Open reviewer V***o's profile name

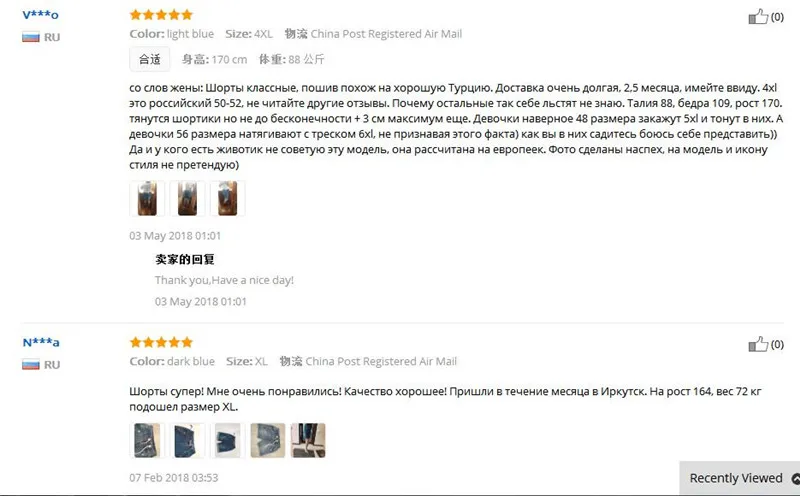(x=40, y=15)
